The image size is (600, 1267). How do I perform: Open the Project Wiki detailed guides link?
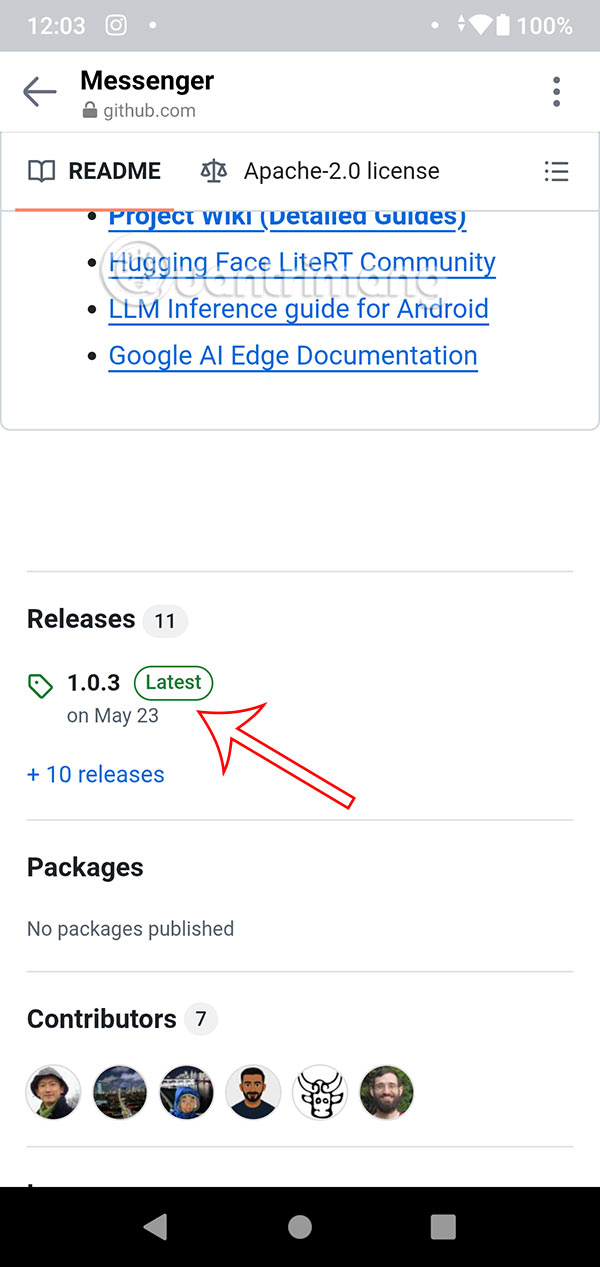(x=287, y=217)
